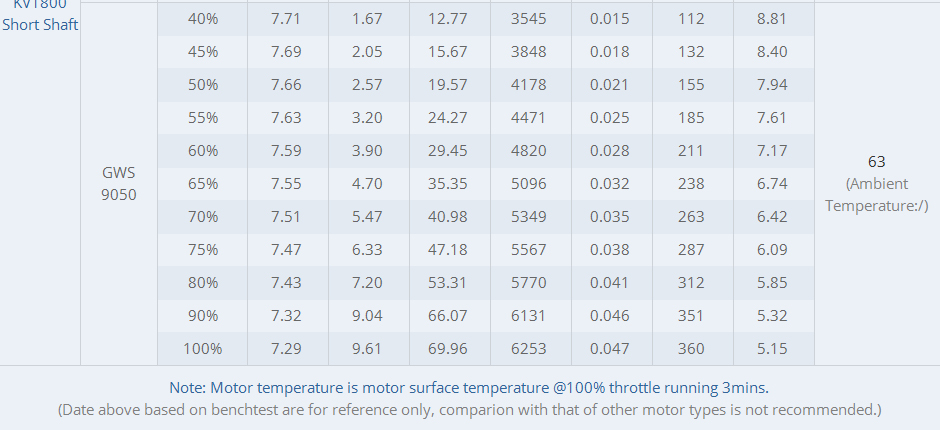Click the 90% throttle cell
The height and width of the screenshot is (430, 940).
coord(203,315)
